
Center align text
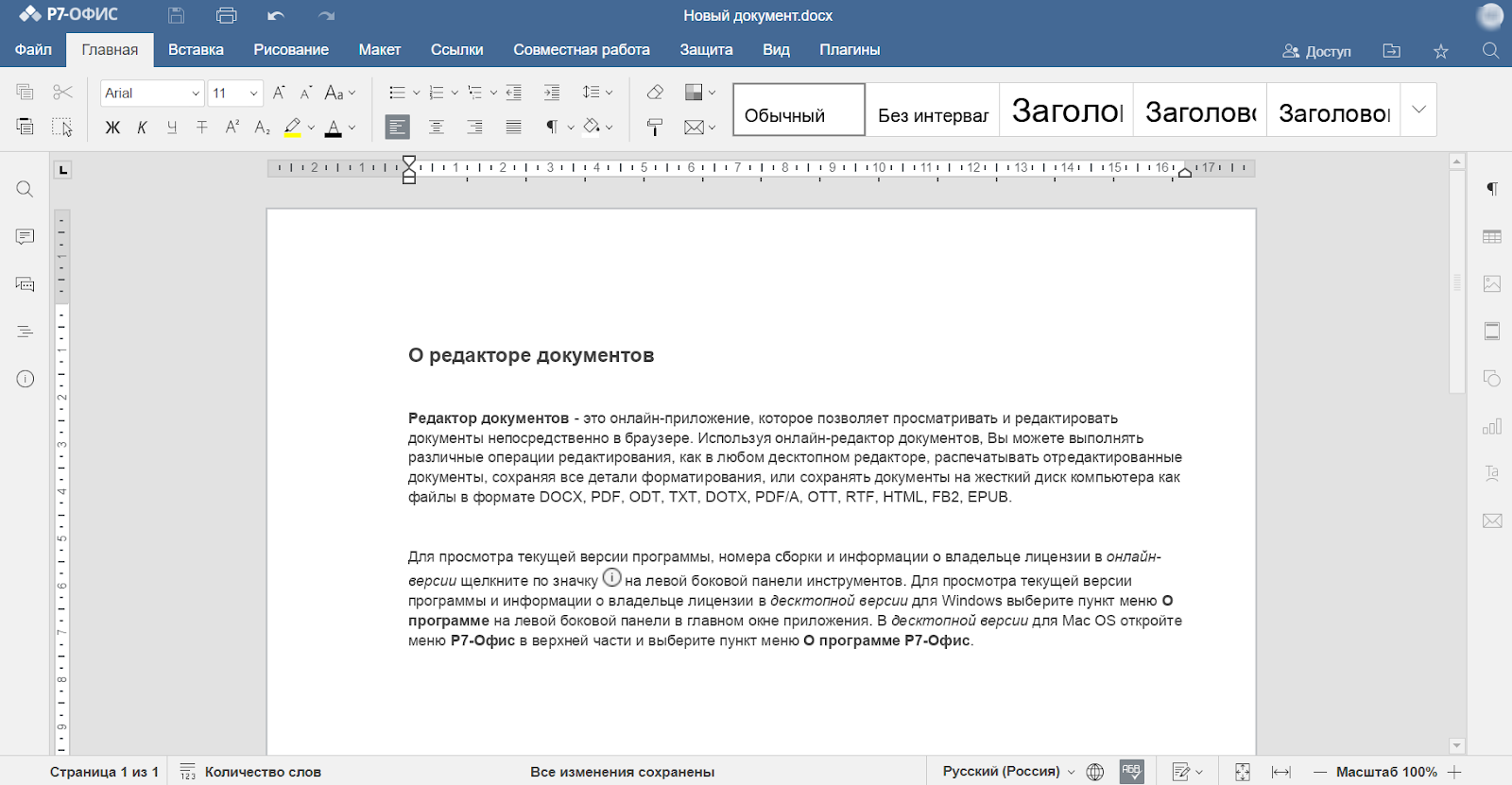pos(437,127)
